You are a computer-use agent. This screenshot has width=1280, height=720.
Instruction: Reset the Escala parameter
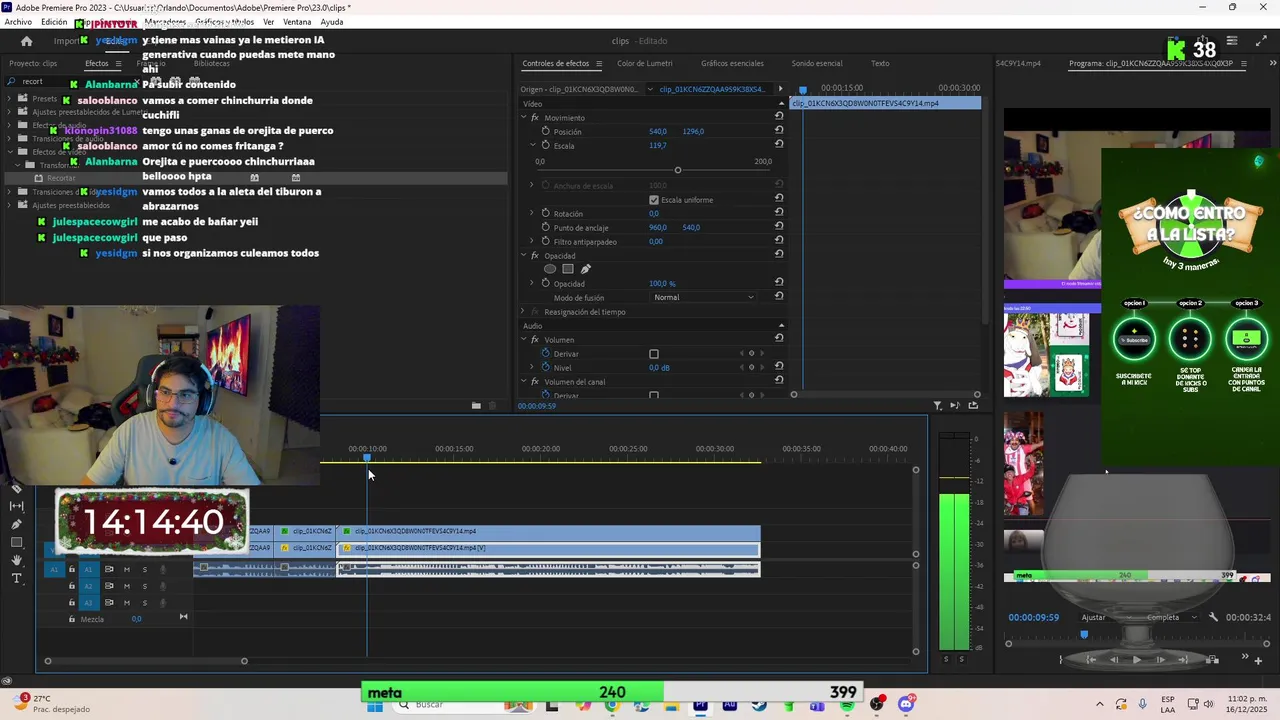[778, 145]
